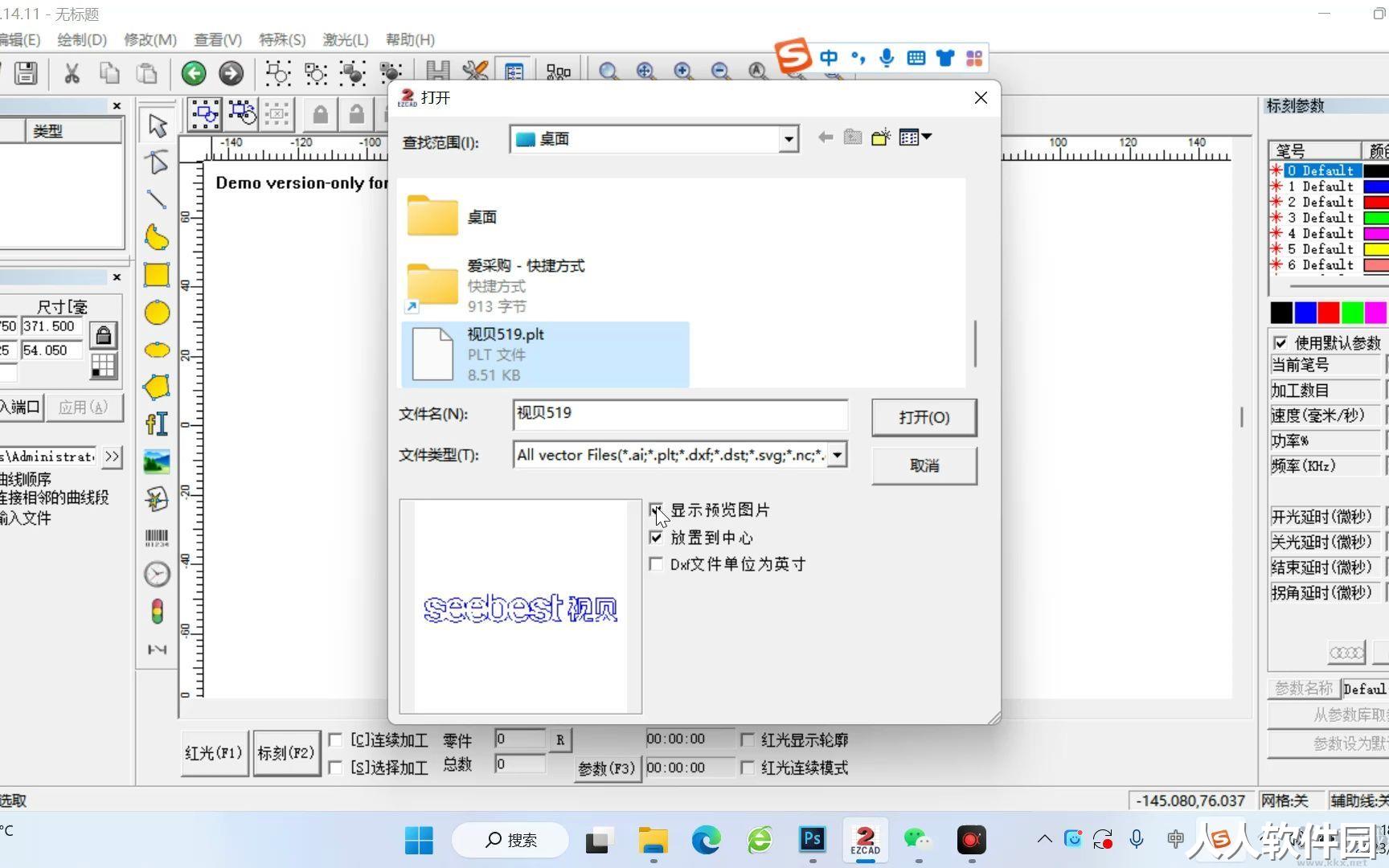
Task: Click Windows Start button
Action: (419, 840)
